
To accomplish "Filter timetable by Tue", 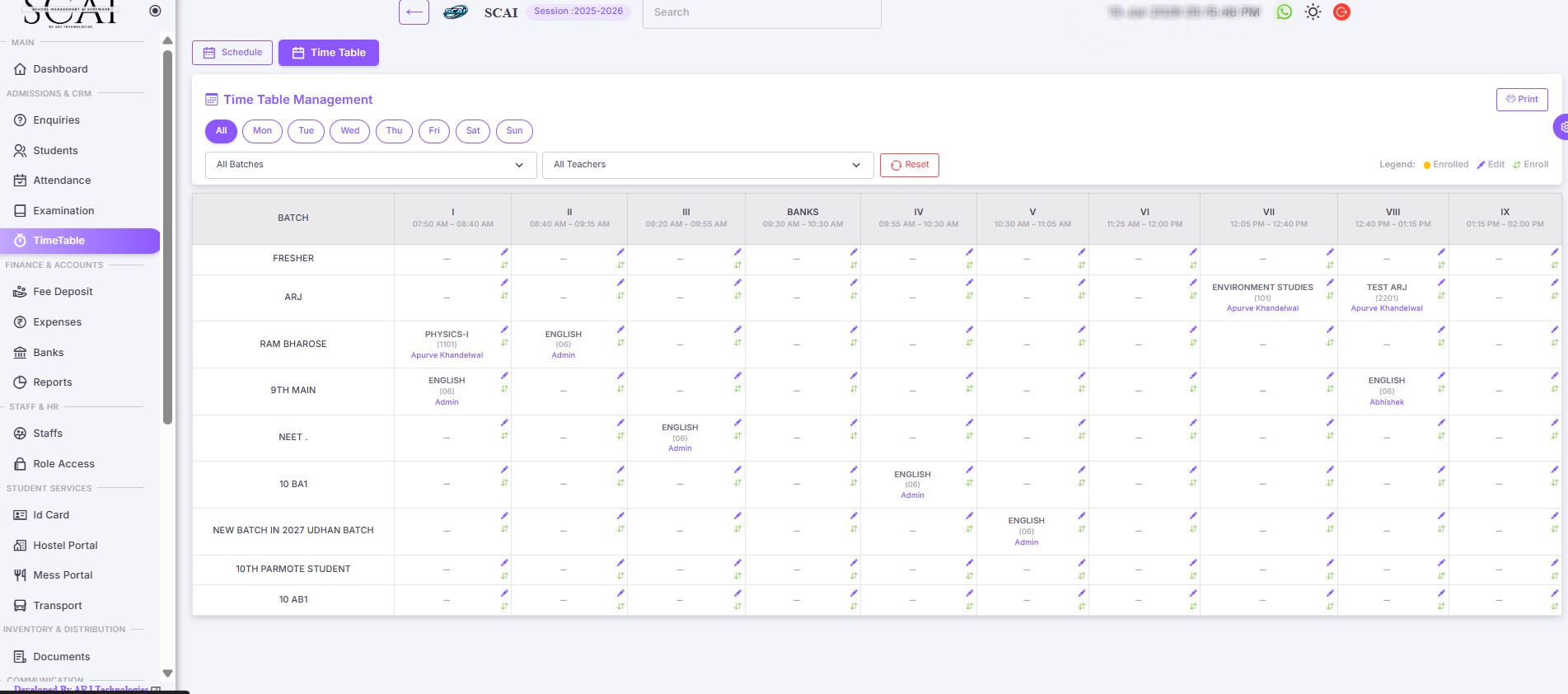I will coord(306,131).
